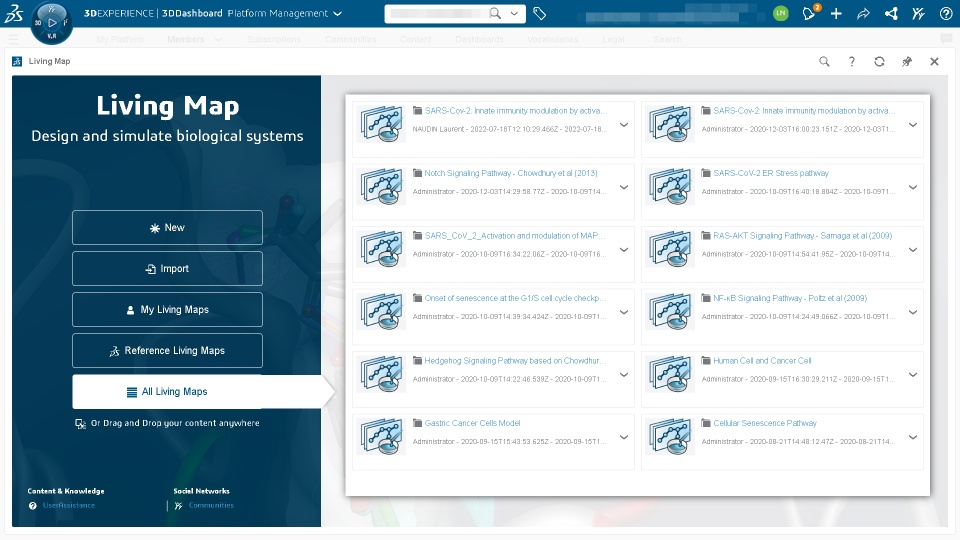Expand the SARS-CoV-2 ER Stress pathway chevron

click(x=913, y=187)
